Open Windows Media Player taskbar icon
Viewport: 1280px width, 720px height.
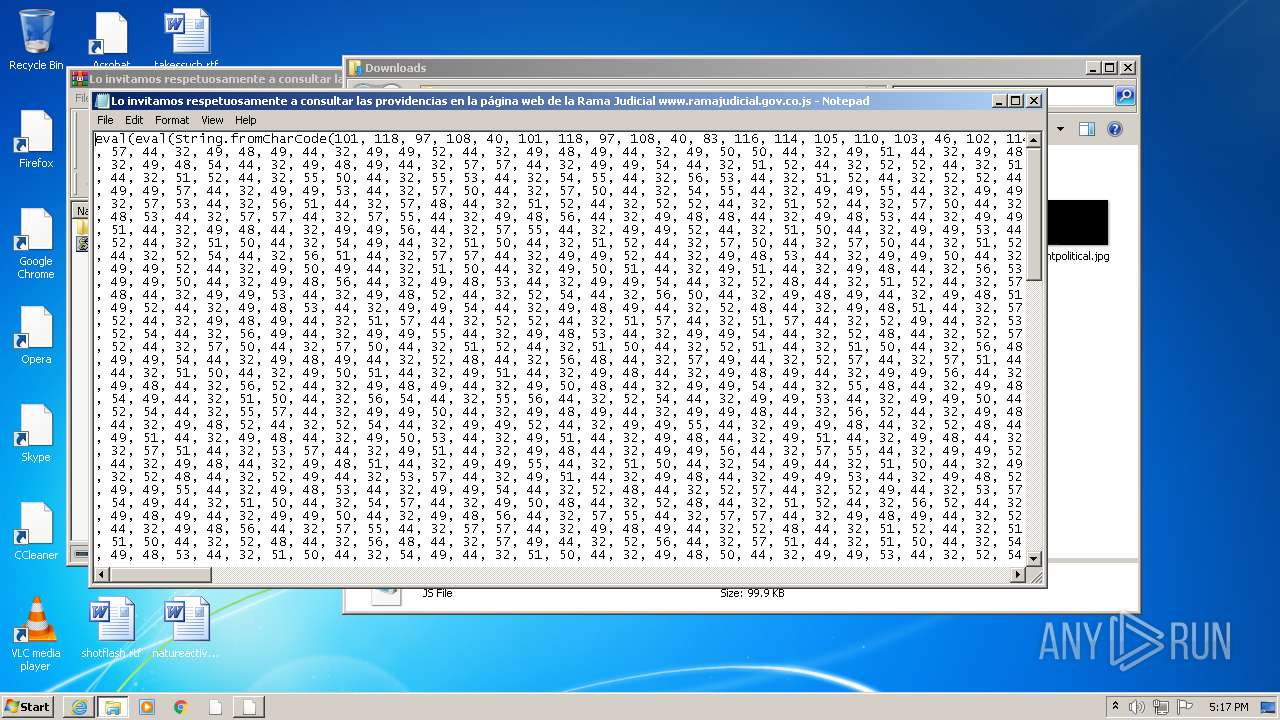tap(147, 707)
